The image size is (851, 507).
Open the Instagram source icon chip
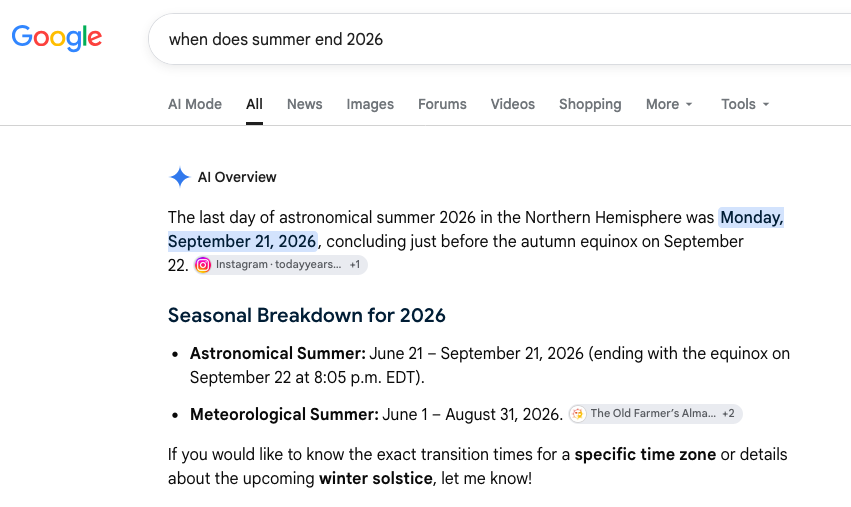[202, 265]
